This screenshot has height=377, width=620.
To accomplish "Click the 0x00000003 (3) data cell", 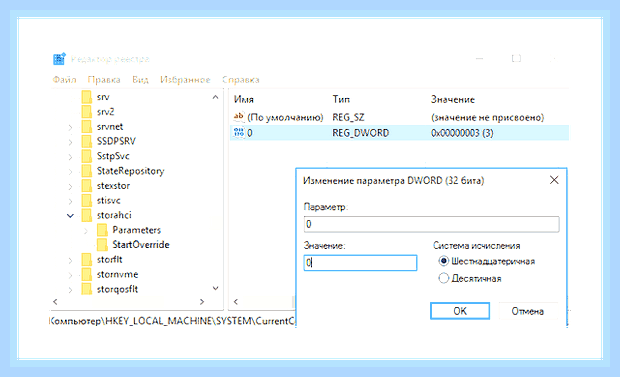I will (462, 133).
